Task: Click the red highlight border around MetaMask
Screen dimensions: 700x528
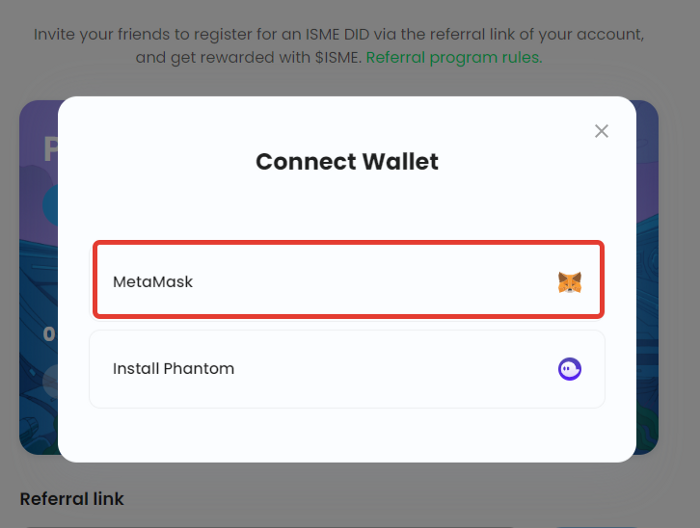Action: [347, 243]
